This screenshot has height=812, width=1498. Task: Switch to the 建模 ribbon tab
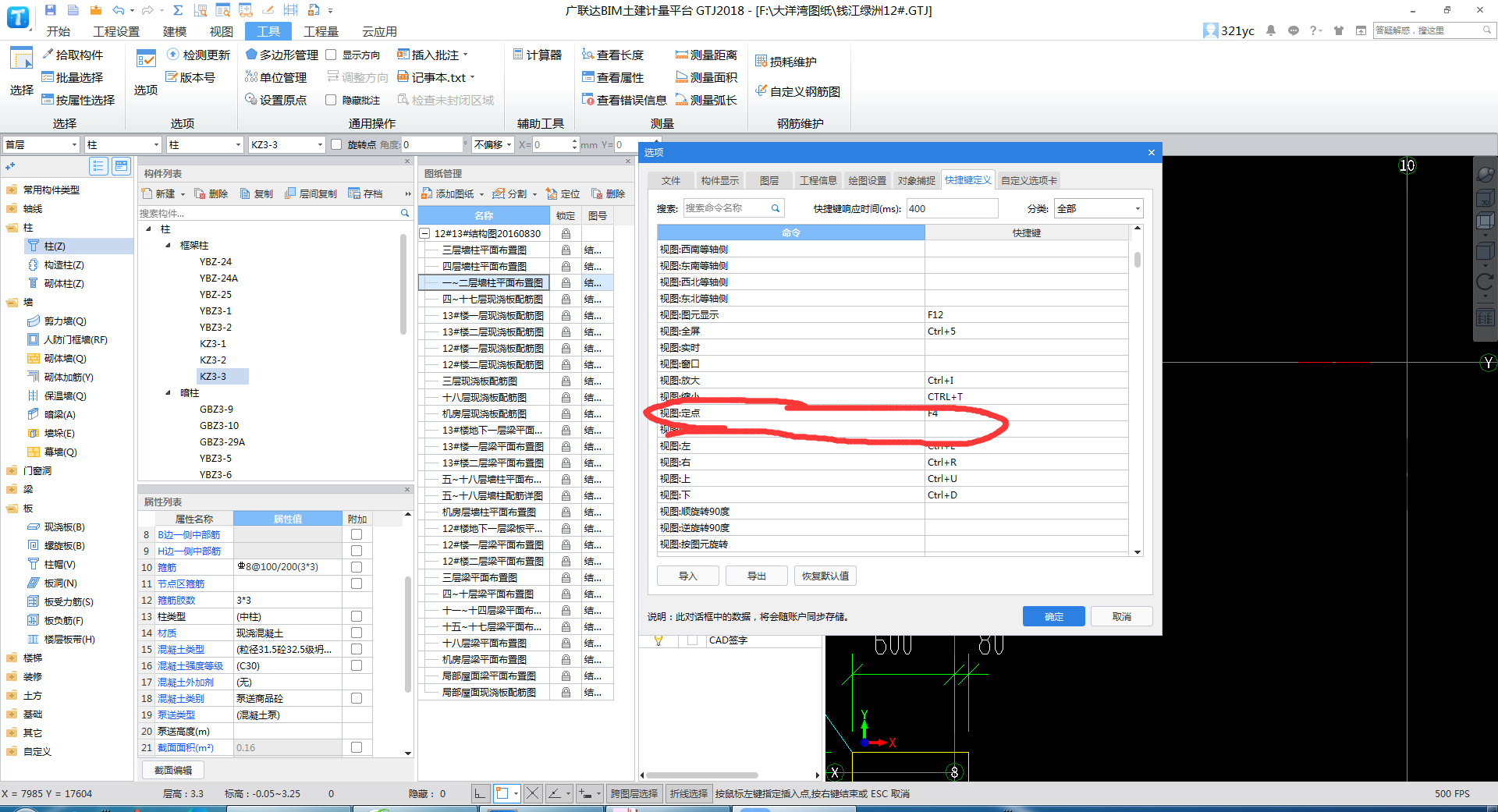coord(175,31)
